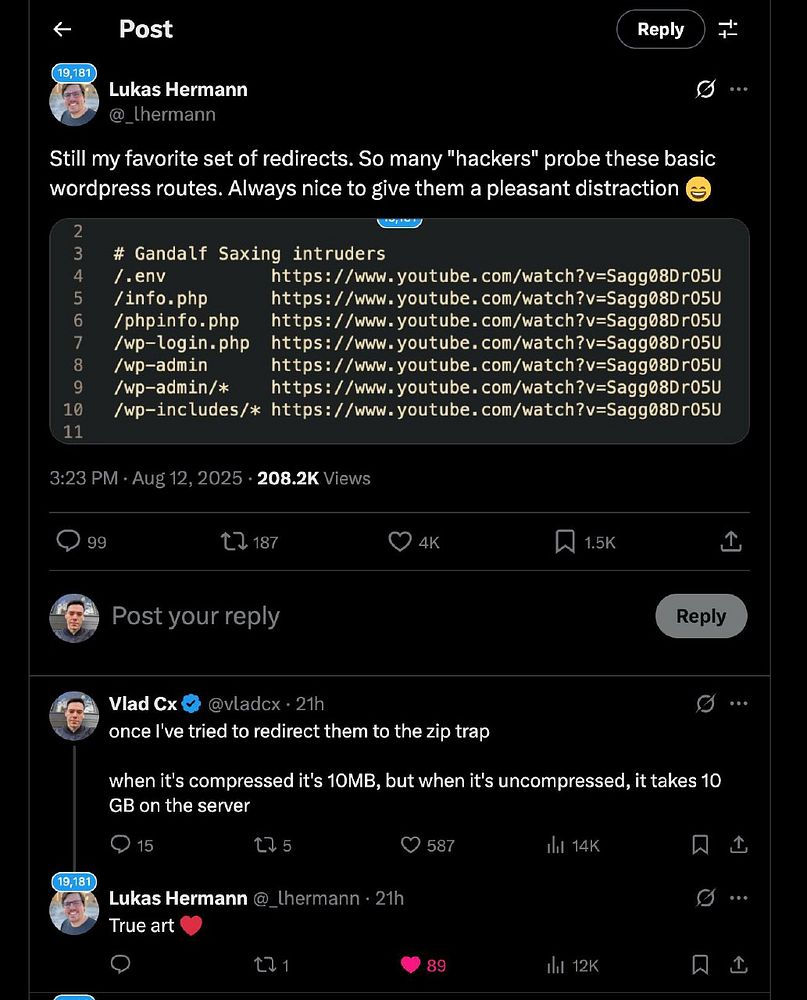Open more options on Lukas's post

[739, 89]
